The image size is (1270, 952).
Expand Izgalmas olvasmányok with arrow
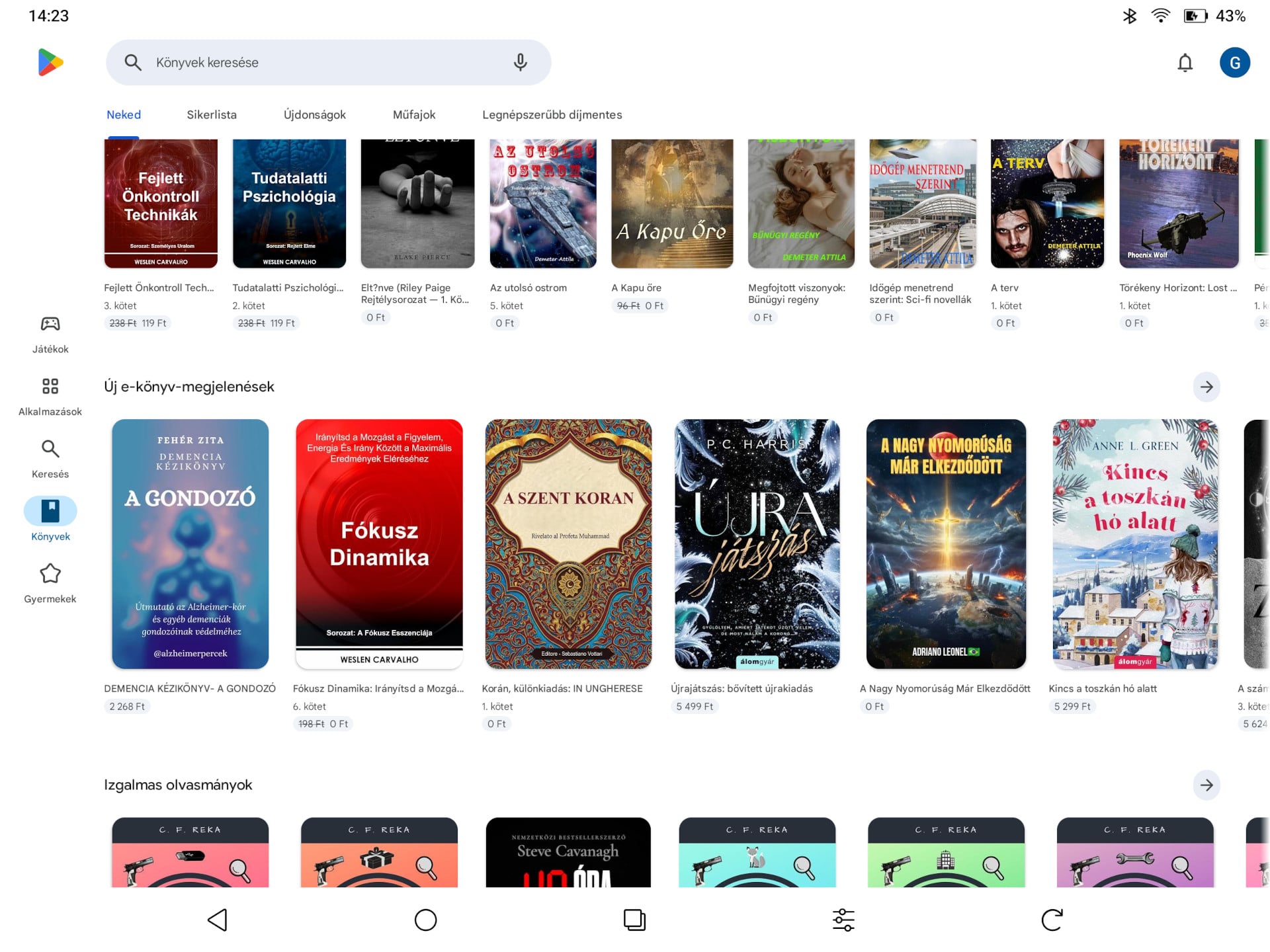[x=1206, y=785]
